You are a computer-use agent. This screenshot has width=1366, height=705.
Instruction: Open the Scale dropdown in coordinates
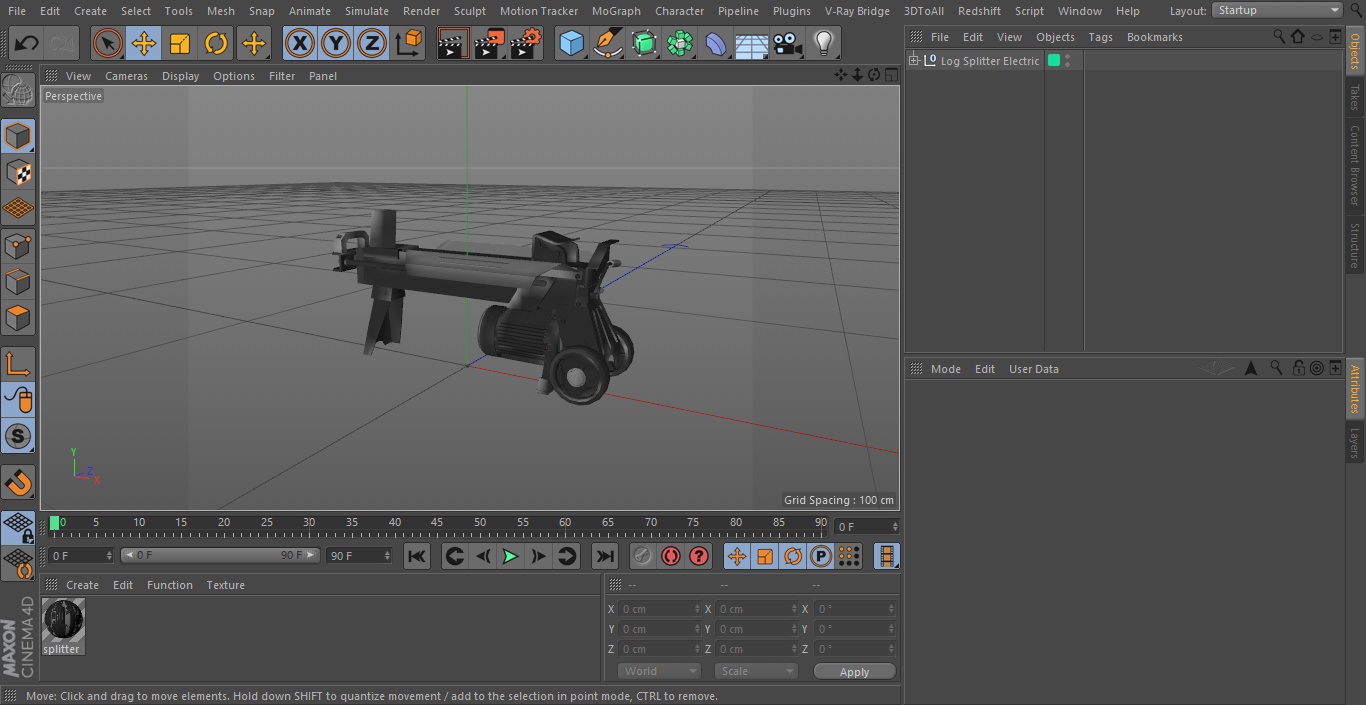[756, 671]
